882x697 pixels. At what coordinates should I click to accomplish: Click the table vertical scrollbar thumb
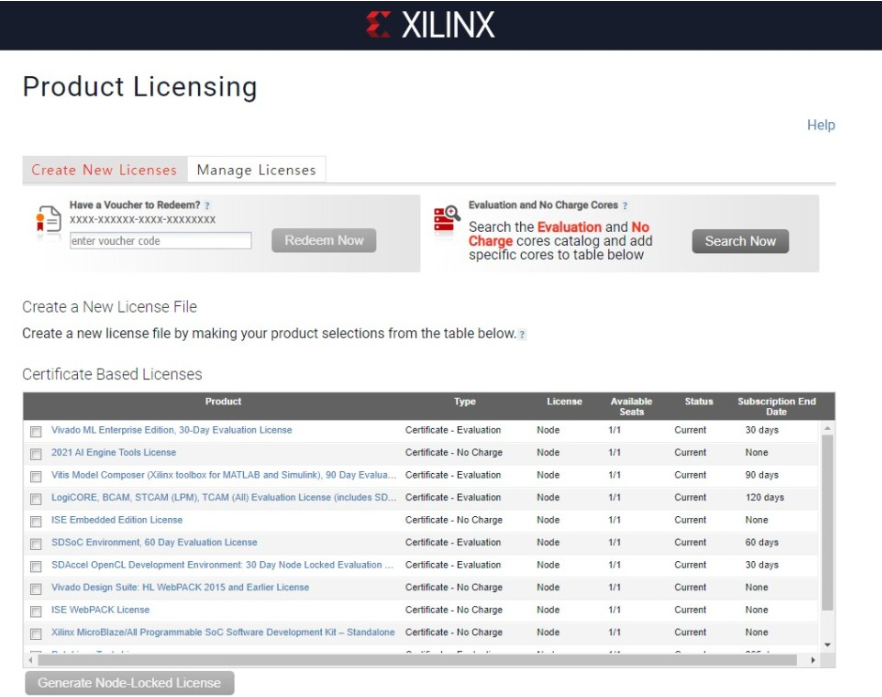pyautogui.click(x=827, y=522)
